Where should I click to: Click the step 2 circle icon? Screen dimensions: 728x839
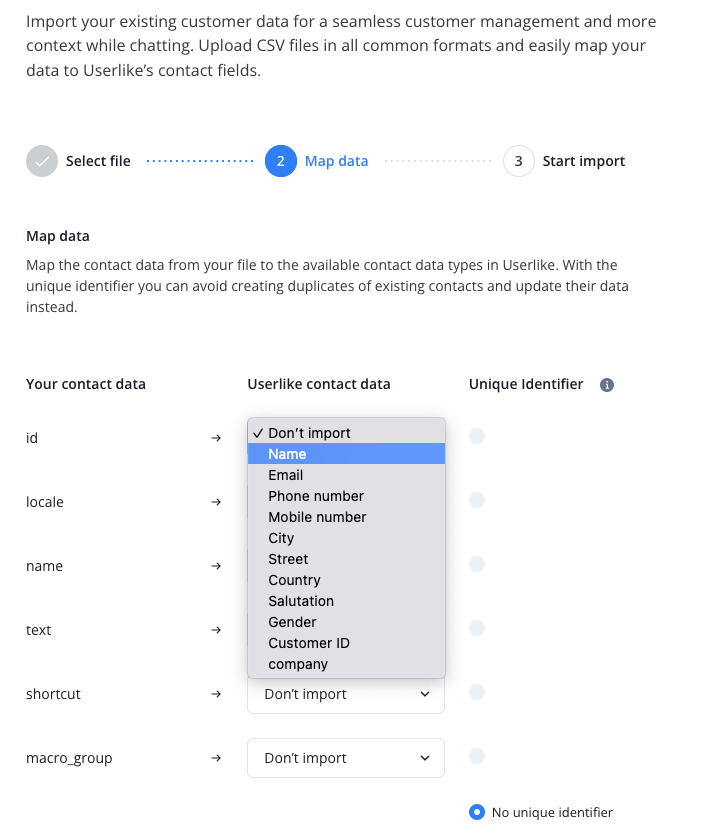click(x=281, y=161)
